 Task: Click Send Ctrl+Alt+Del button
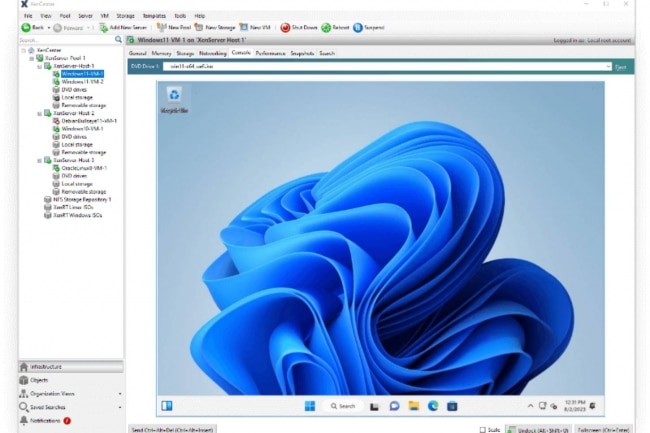pos(172,430)
